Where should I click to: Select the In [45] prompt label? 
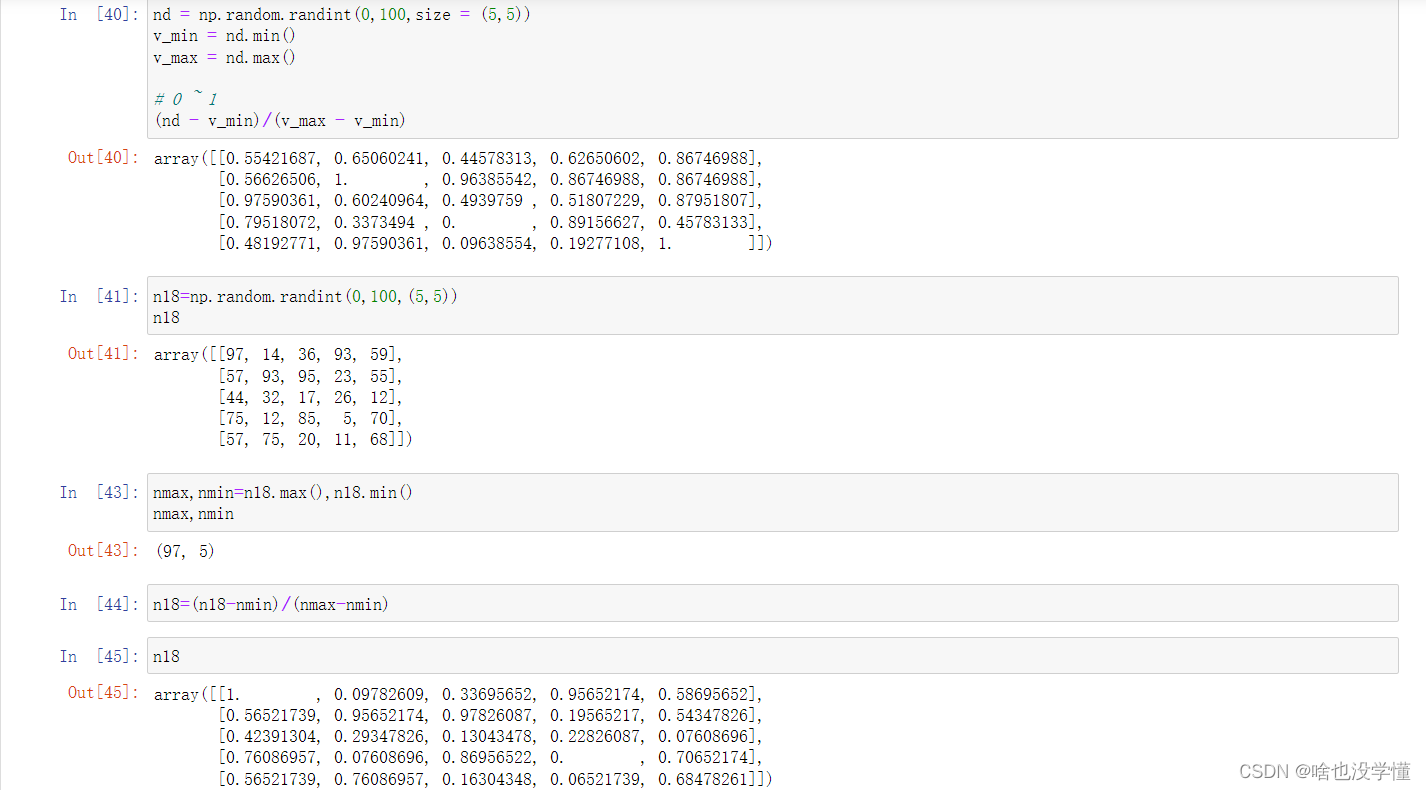(x=100, y=656)
